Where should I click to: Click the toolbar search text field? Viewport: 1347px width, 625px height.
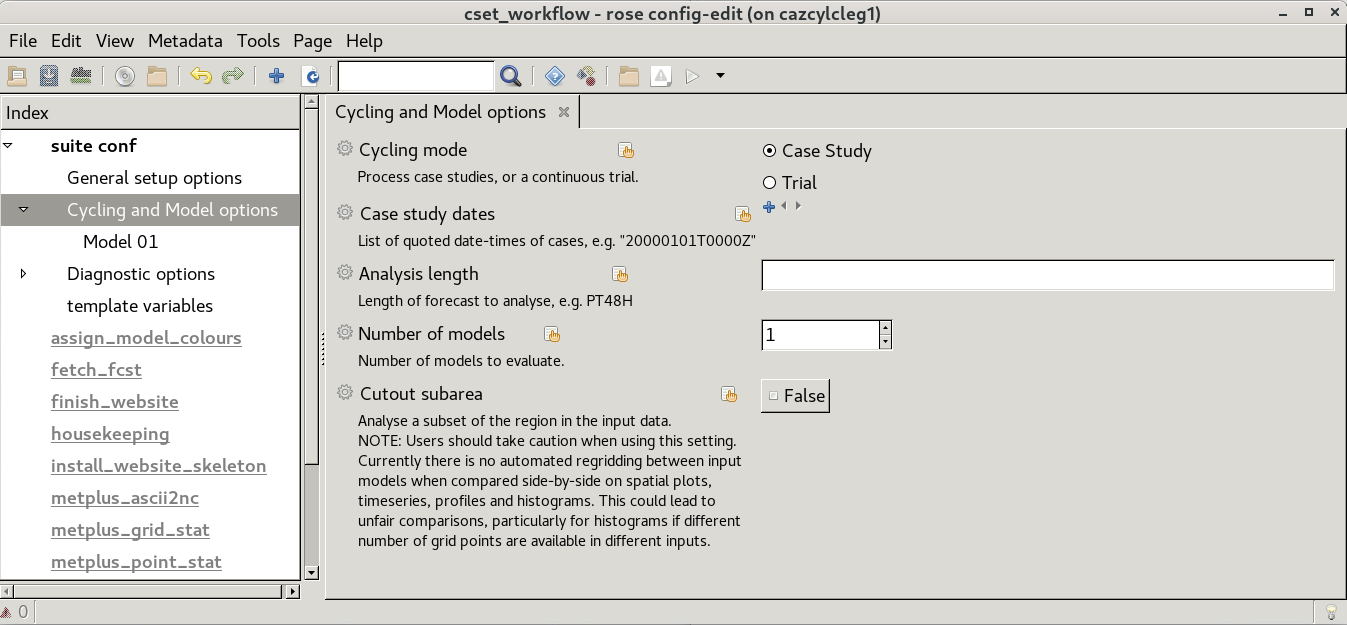coord(416,76)
